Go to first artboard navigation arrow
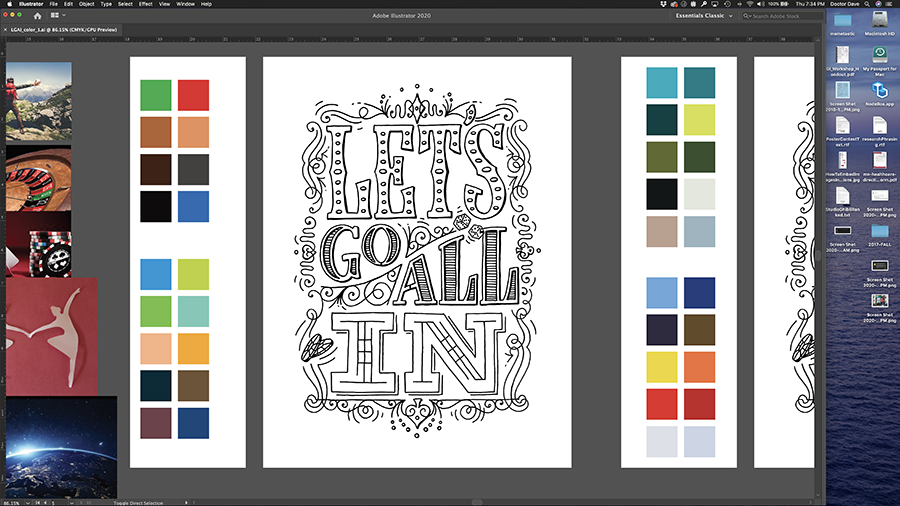 coord(38,503)
